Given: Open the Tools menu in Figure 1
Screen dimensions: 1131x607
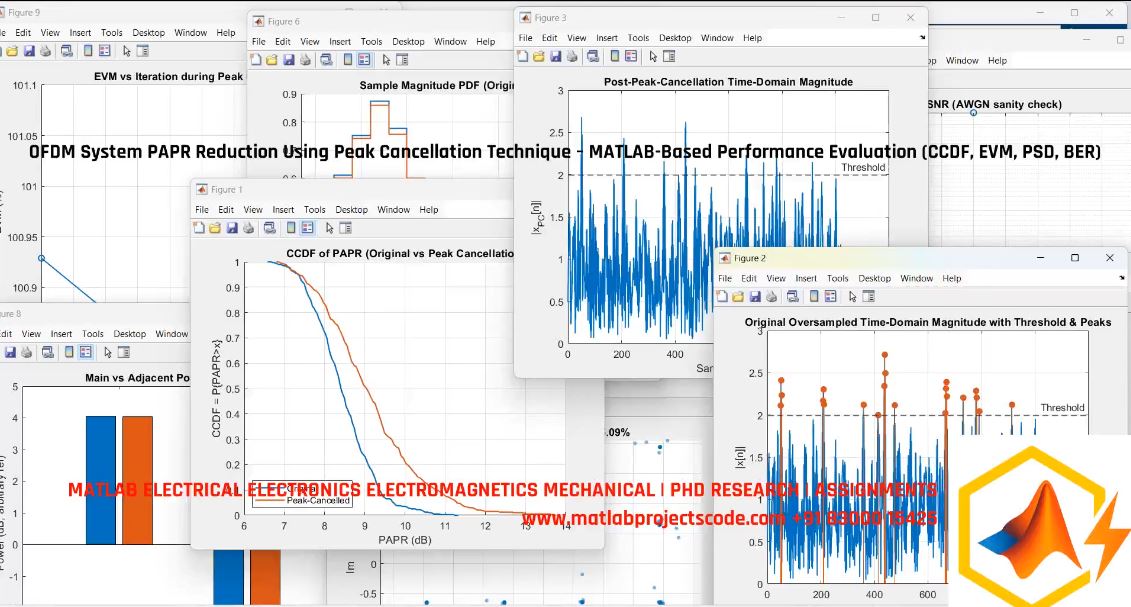Looking at the screenshot, I should 316,209.
